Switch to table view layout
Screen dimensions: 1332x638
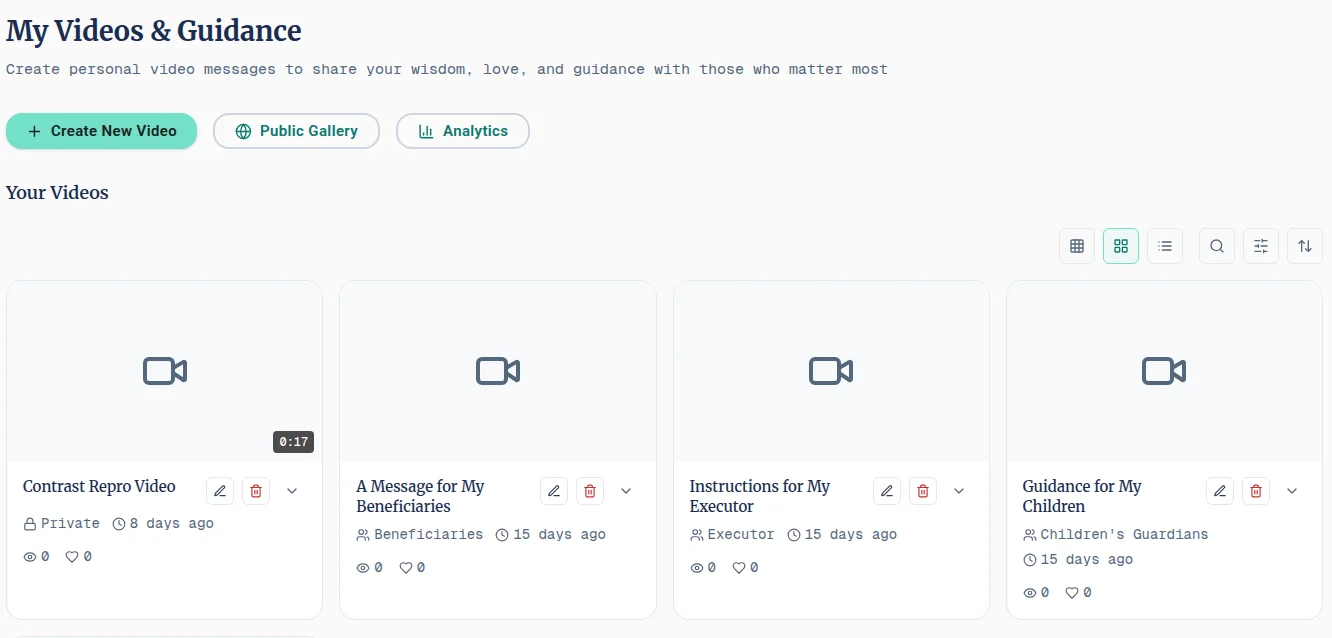click(x=1077, y=246)
